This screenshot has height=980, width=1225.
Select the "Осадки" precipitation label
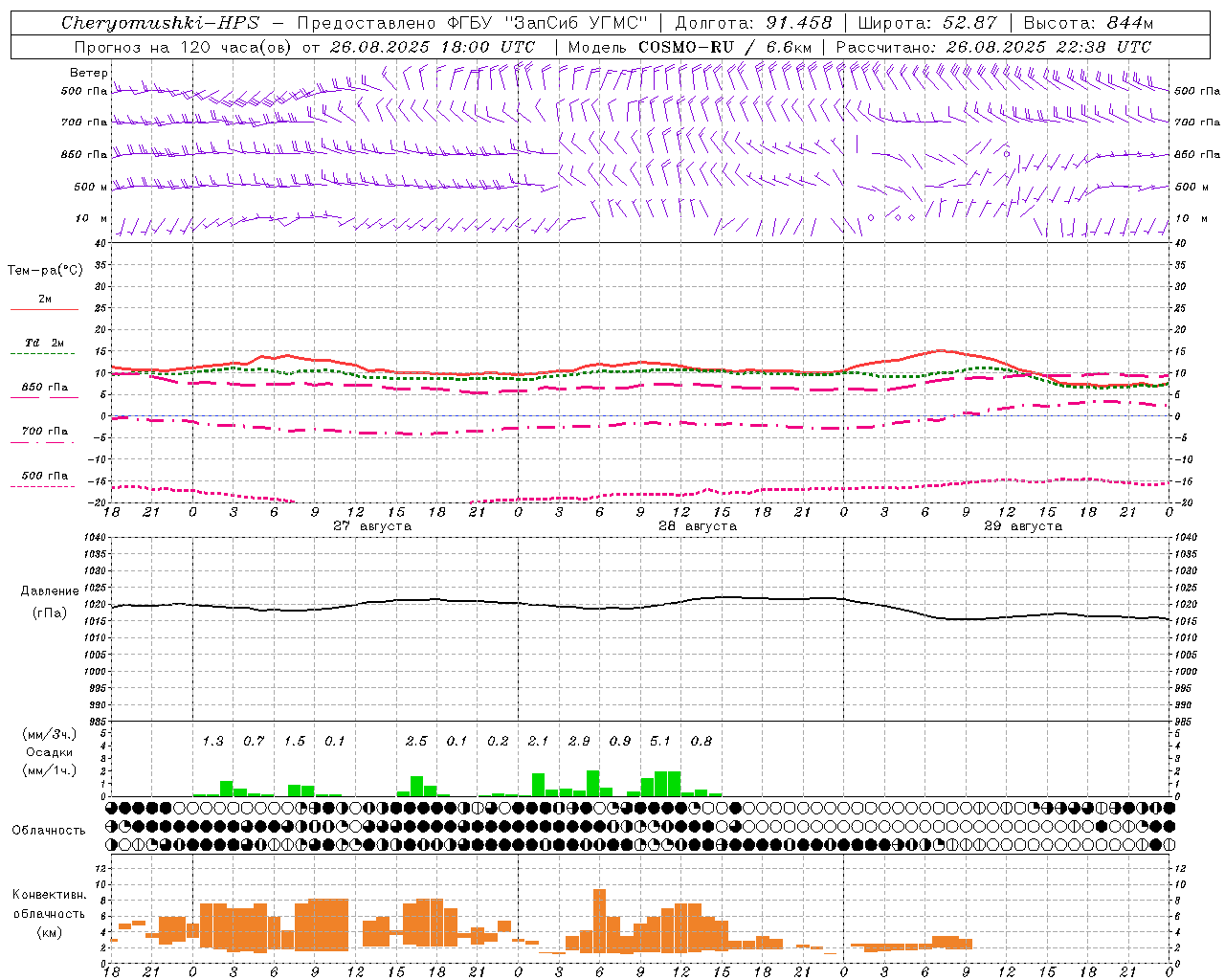[49, 752]
